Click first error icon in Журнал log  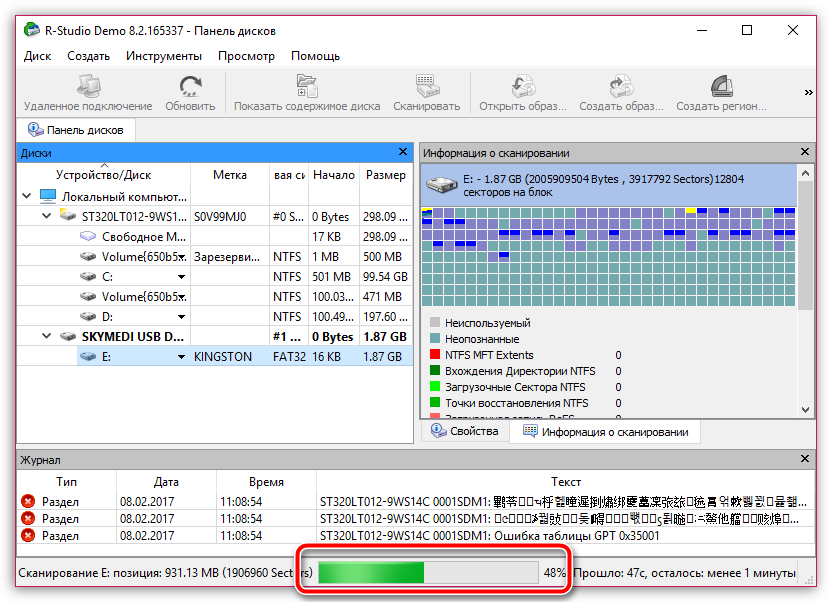(x=28, y=501)
